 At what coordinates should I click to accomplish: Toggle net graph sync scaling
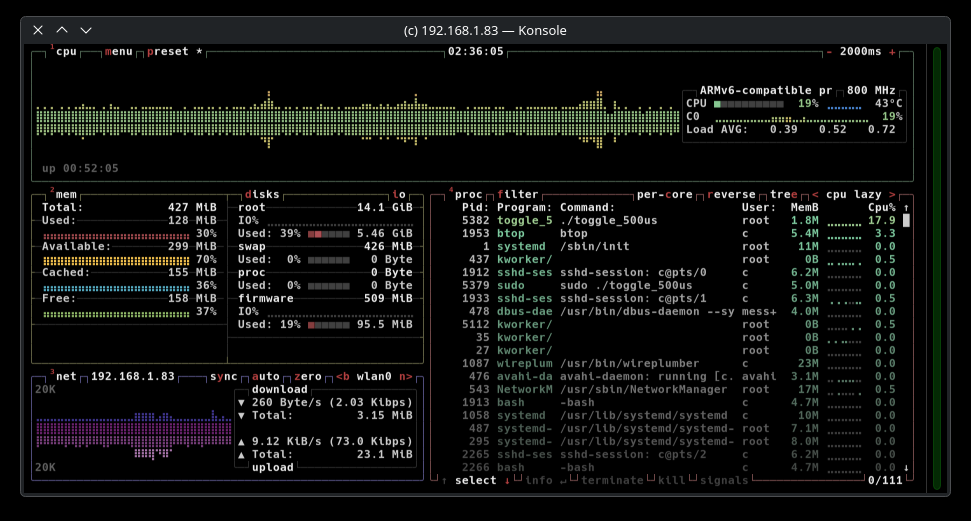click(x=223, y=377)
